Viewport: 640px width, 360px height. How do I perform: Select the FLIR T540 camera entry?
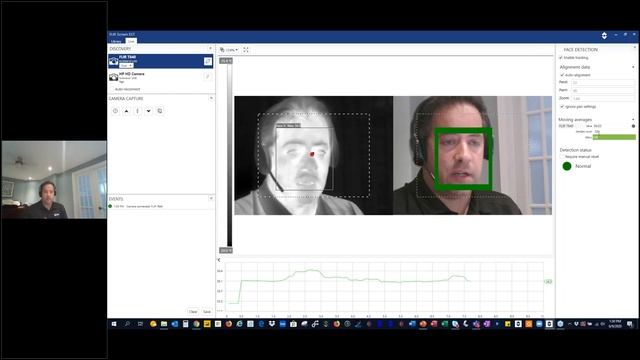click(160, 61)
